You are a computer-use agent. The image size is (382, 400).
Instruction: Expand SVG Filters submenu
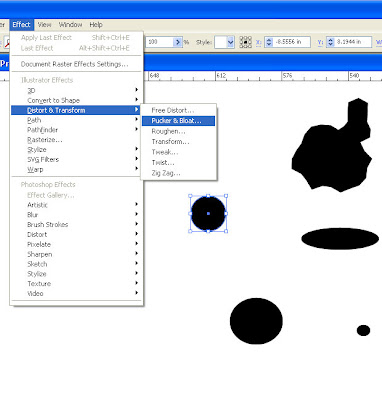coord(76,159)
